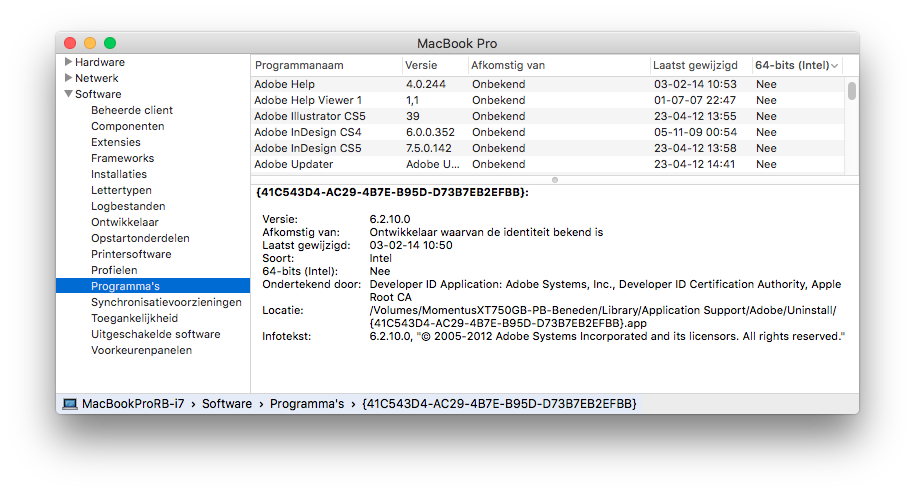
Task: Open Printersoftware in sidebar
Action: point(131,254)
